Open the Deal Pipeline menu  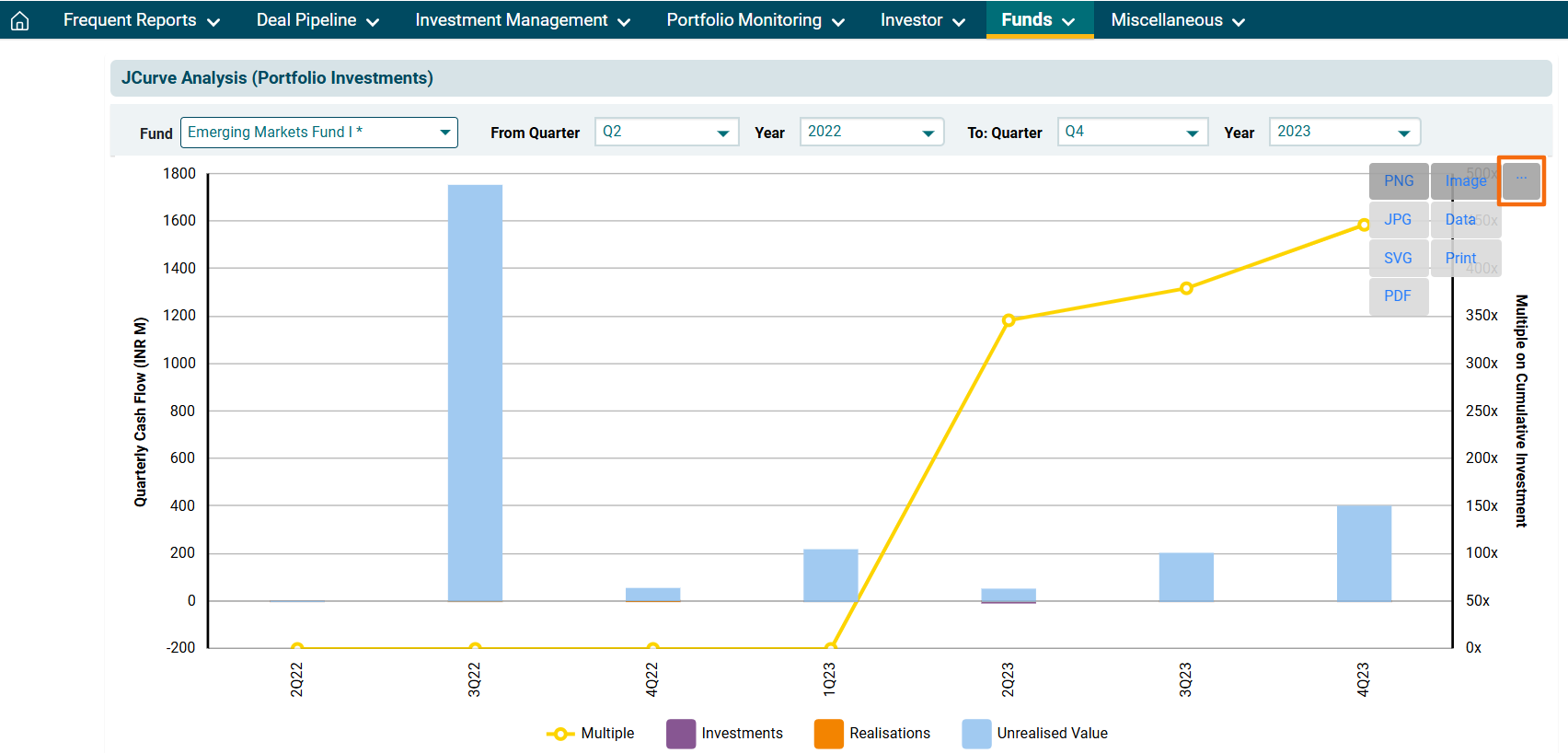coord(317,20)
